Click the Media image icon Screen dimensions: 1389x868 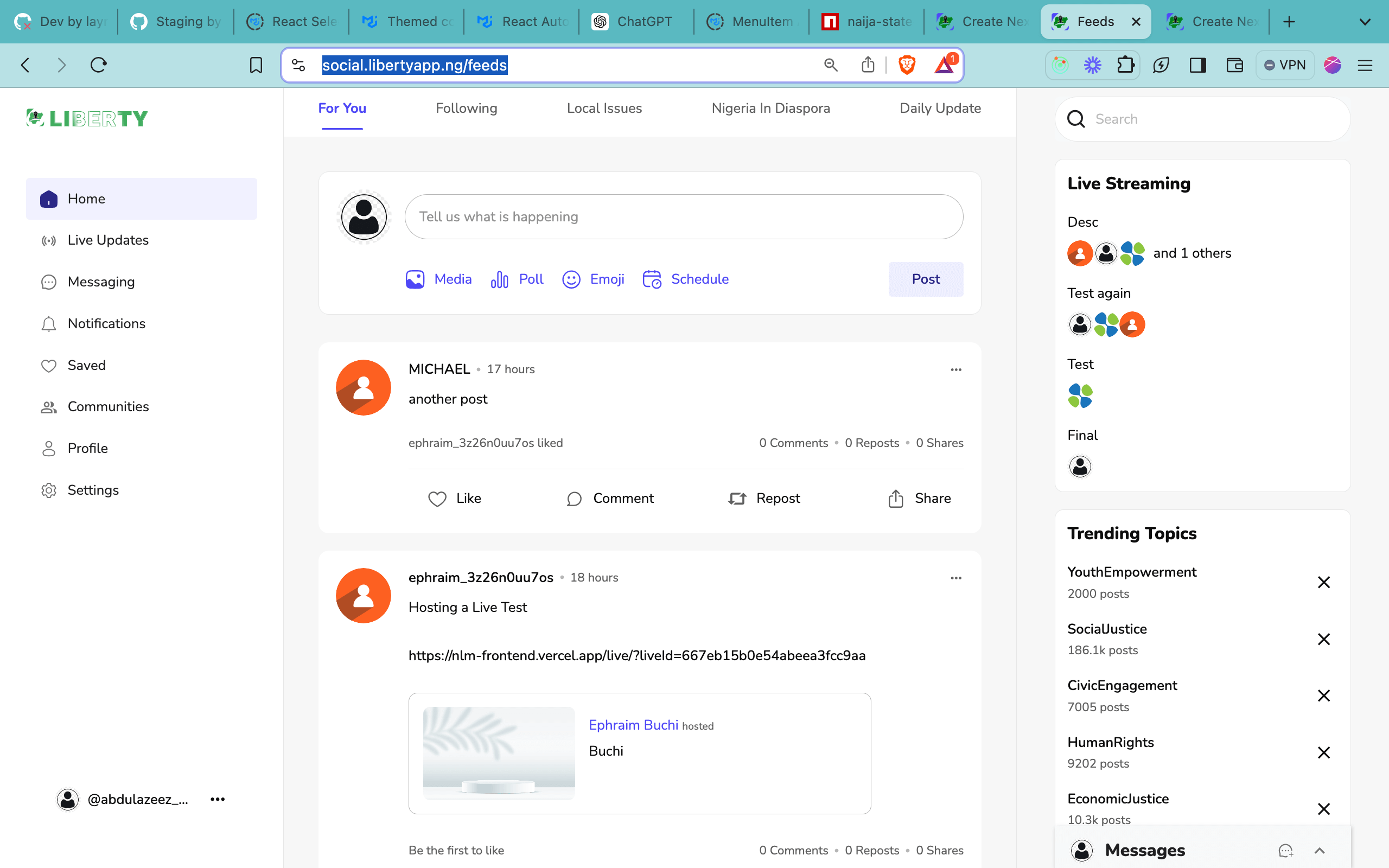[415, 279]
